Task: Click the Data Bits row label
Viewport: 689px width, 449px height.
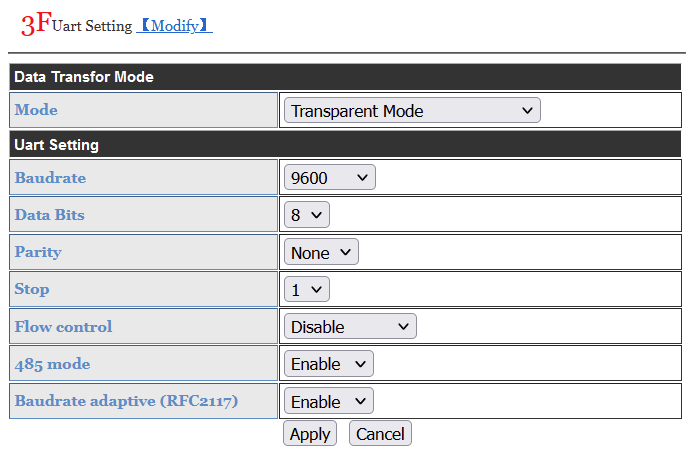Action: pyautogui.click(x=49, y=215)
